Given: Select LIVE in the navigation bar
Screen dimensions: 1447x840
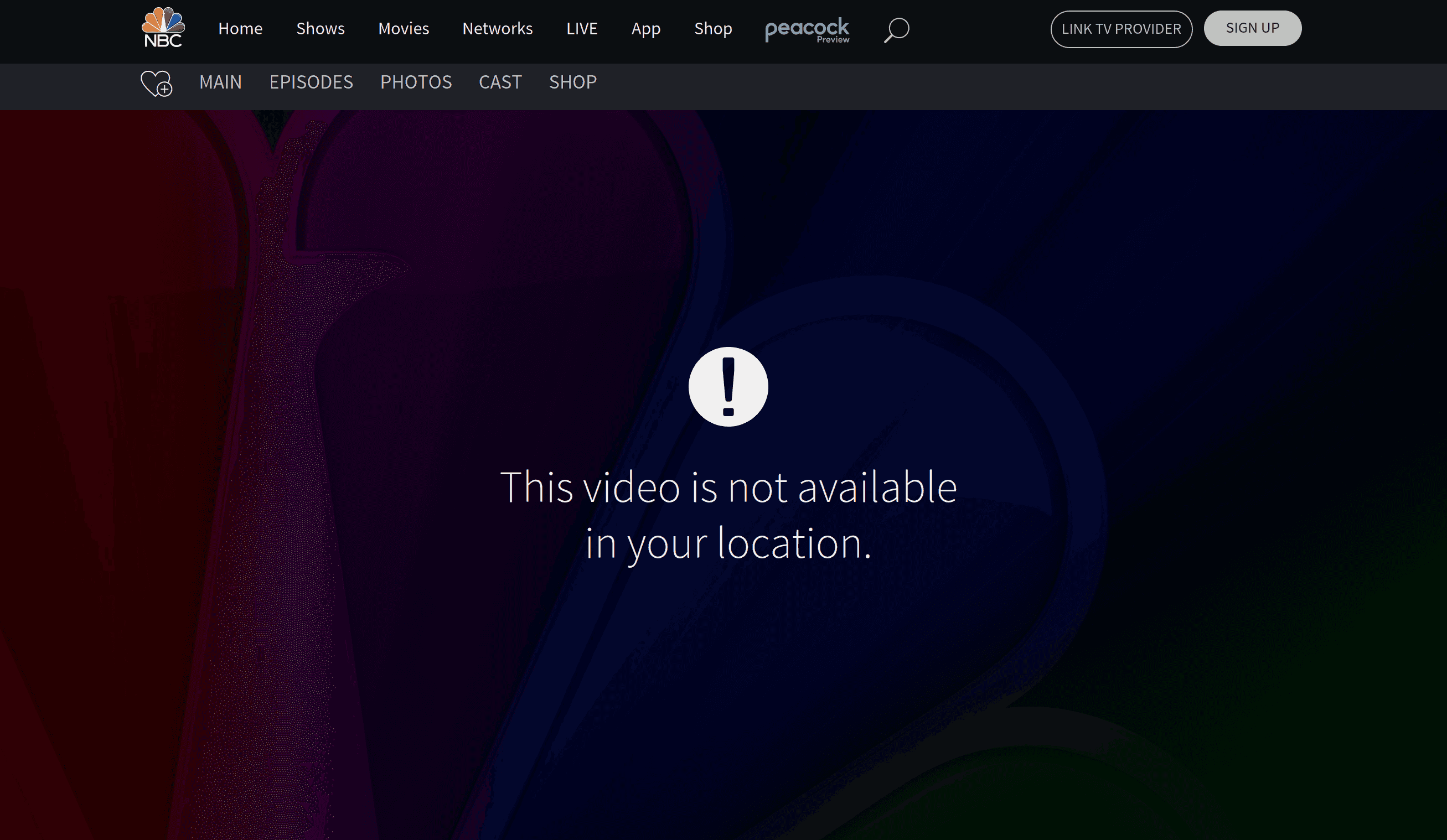Looking at the screenshot, I should [582, 29].
